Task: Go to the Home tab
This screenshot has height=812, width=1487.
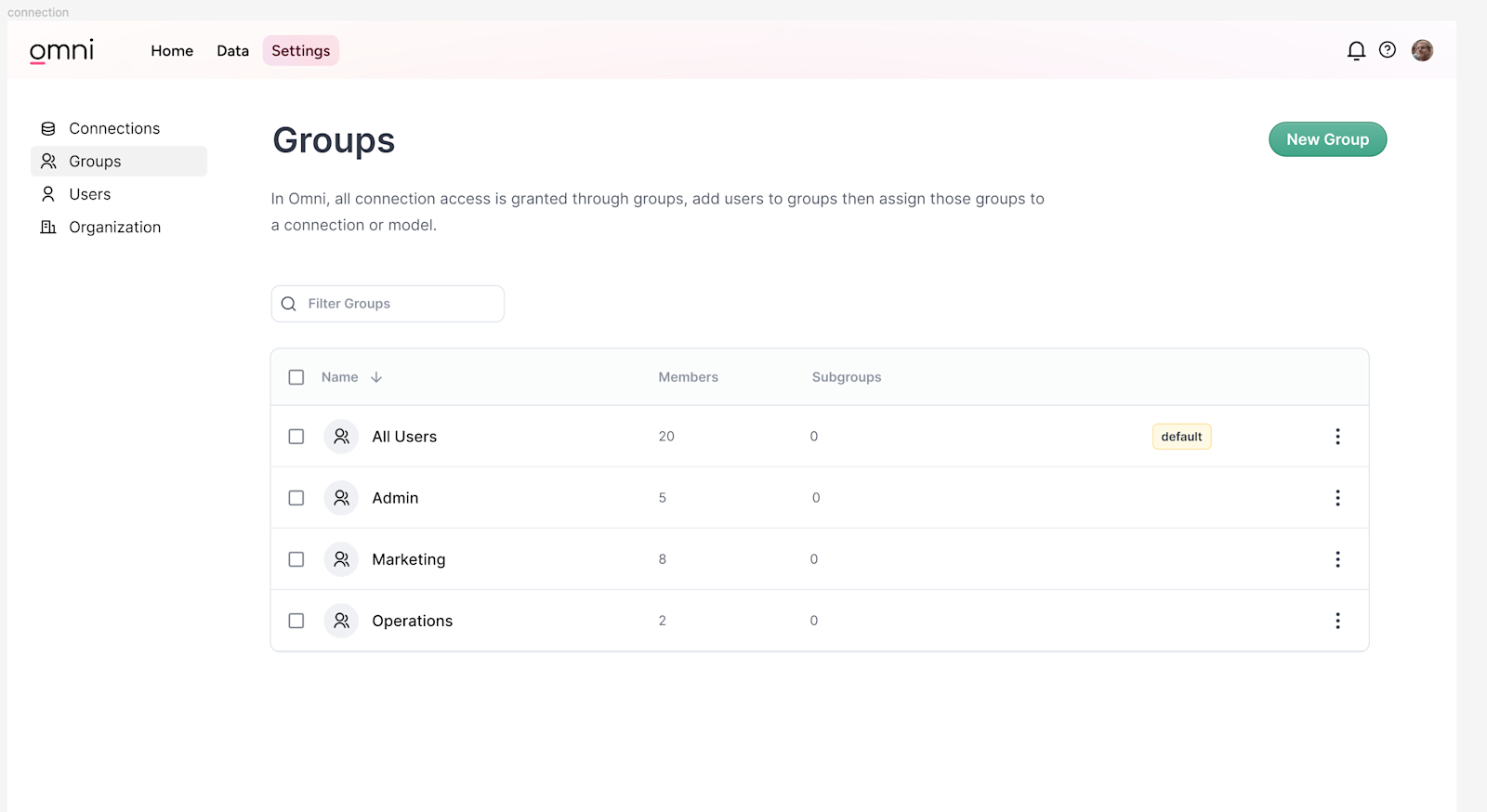Action: [x=172, y=51]
